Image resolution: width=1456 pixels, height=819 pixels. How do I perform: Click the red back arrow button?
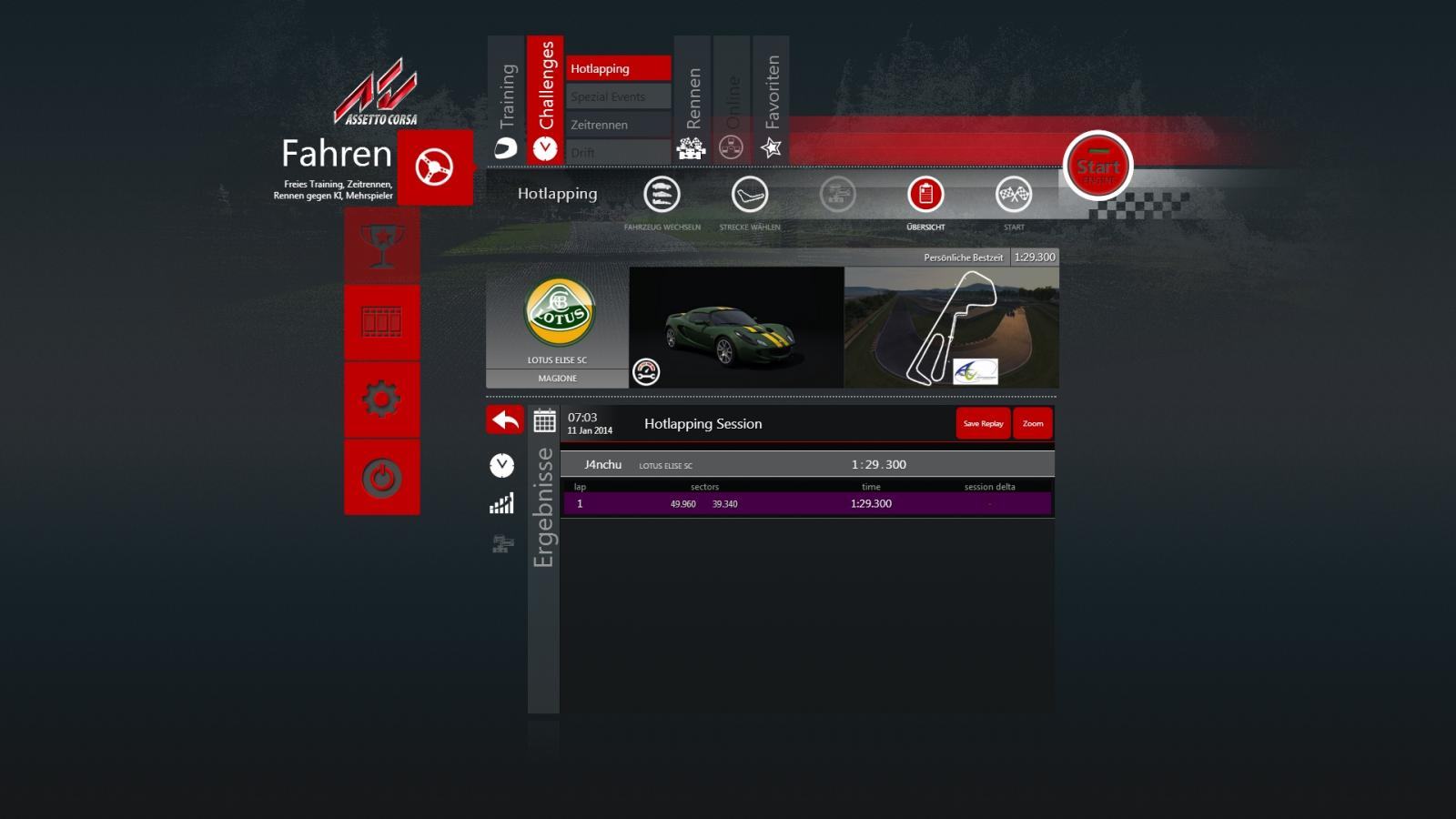pos(505,420)
